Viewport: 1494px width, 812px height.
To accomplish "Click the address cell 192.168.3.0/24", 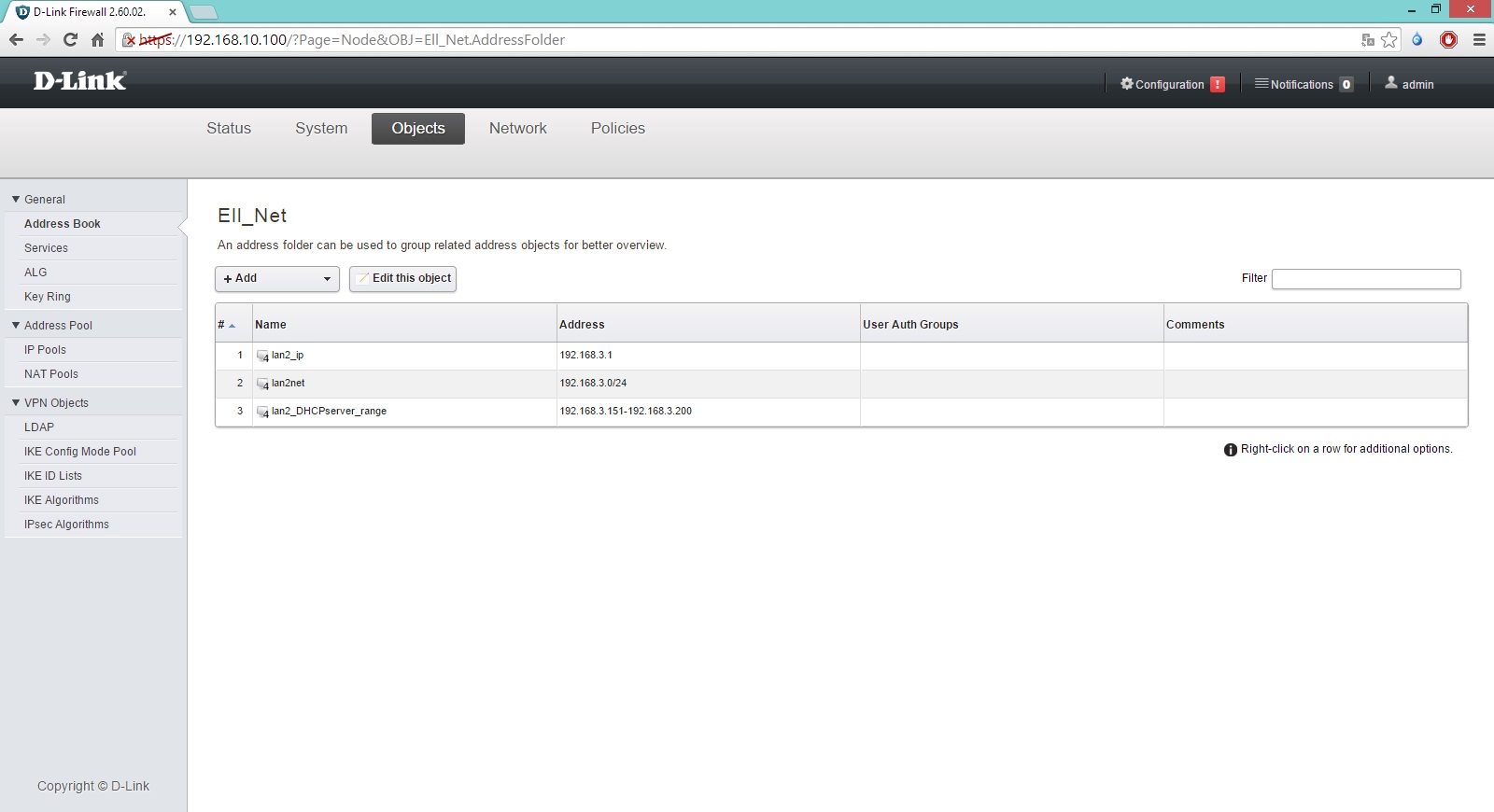I will tap(594, 384).
